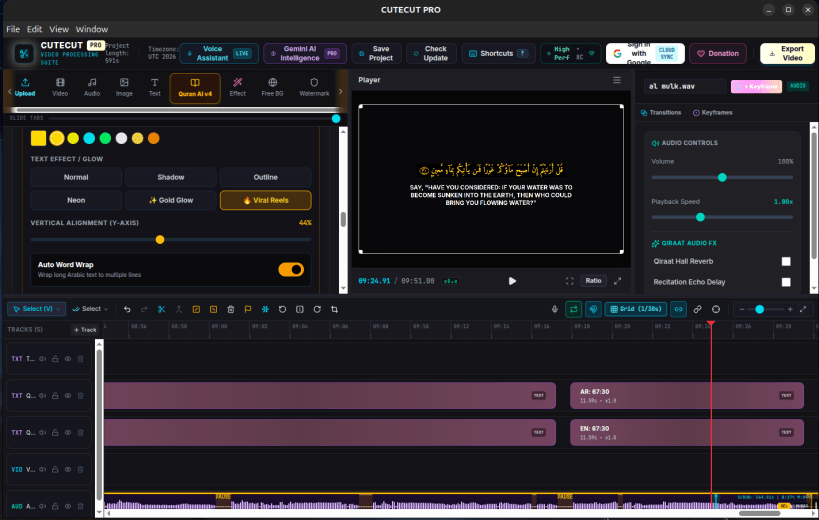The image size is (819, 520).
Task: Click the + Track button
Action: coord(85,329)
